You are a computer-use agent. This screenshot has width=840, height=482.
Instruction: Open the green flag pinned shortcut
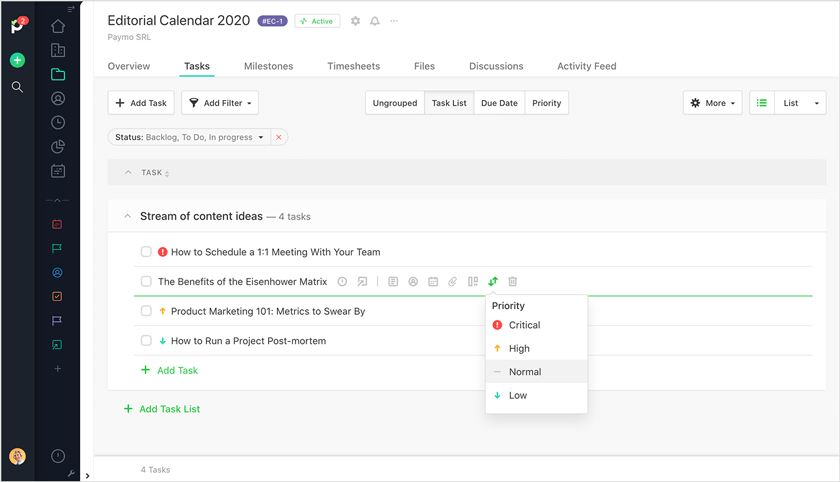tap(57, 248)
